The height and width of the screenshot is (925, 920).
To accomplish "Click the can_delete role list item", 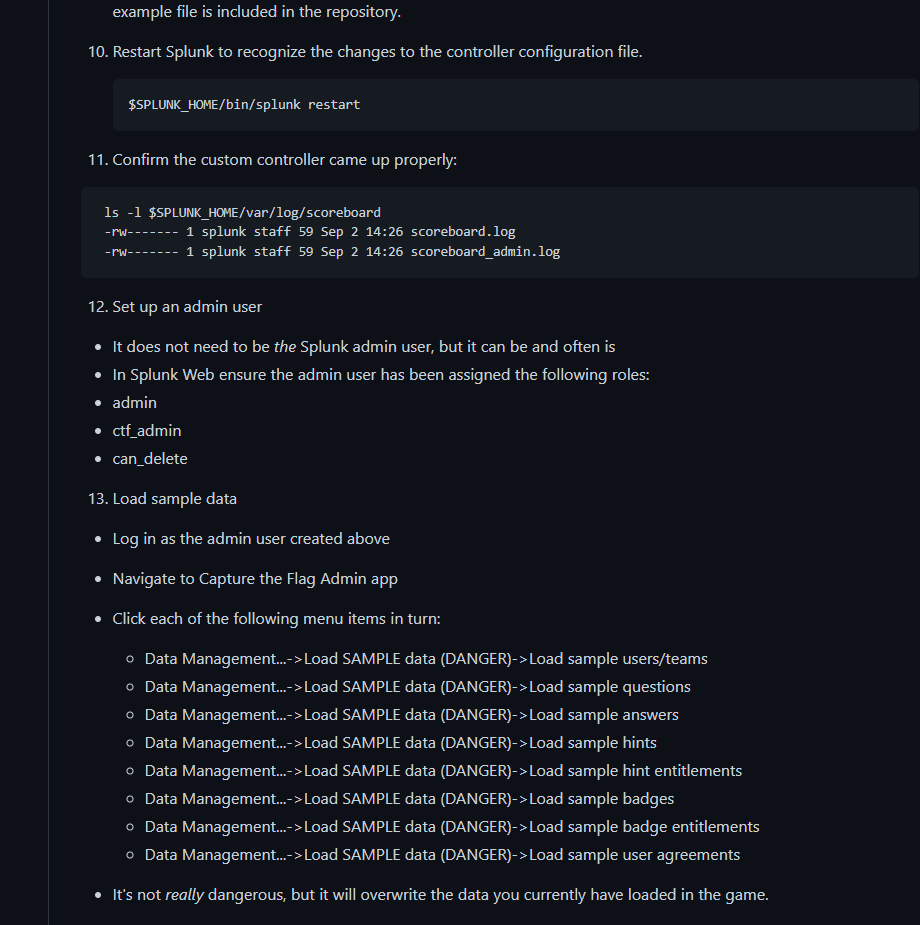I will click(150, 458).
